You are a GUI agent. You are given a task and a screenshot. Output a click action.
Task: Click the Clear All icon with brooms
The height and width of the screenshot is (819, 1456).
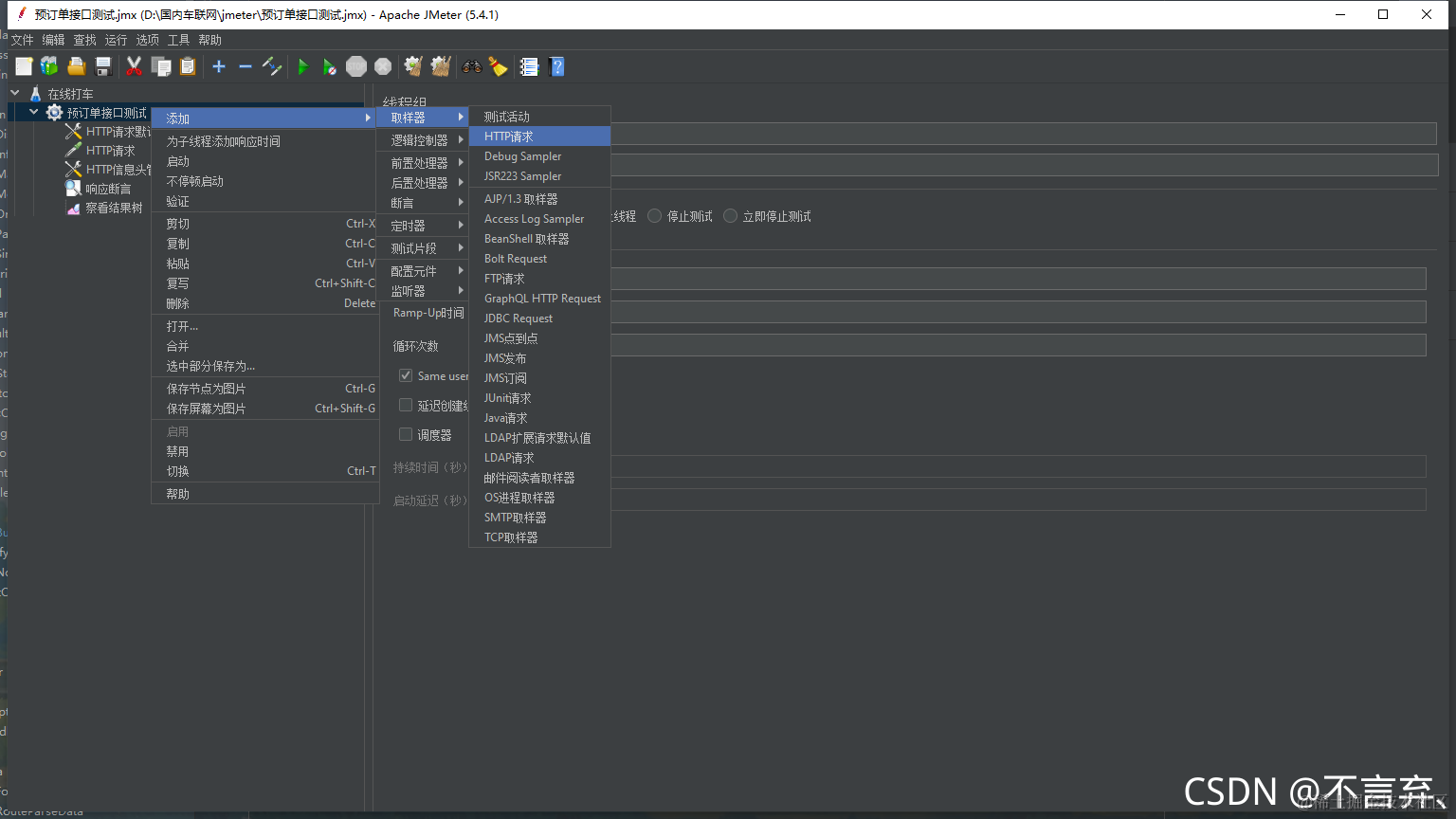point(441,66)
